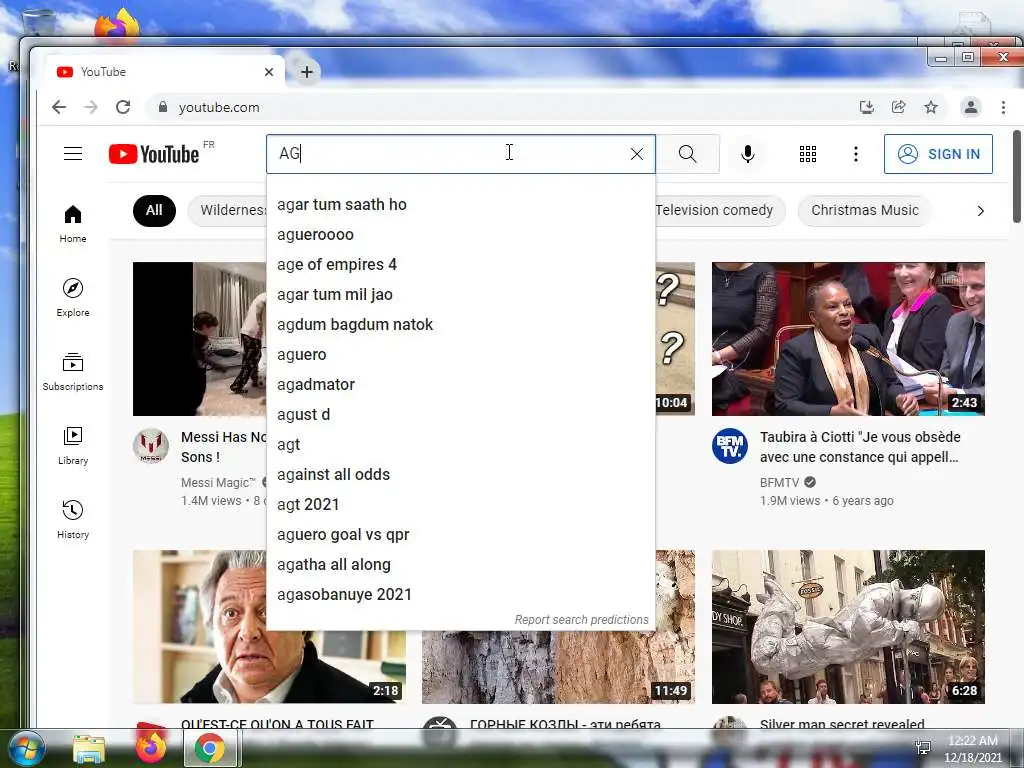Click the youtube.com address bar
The image size is (1024, 768).
point(496,107)
